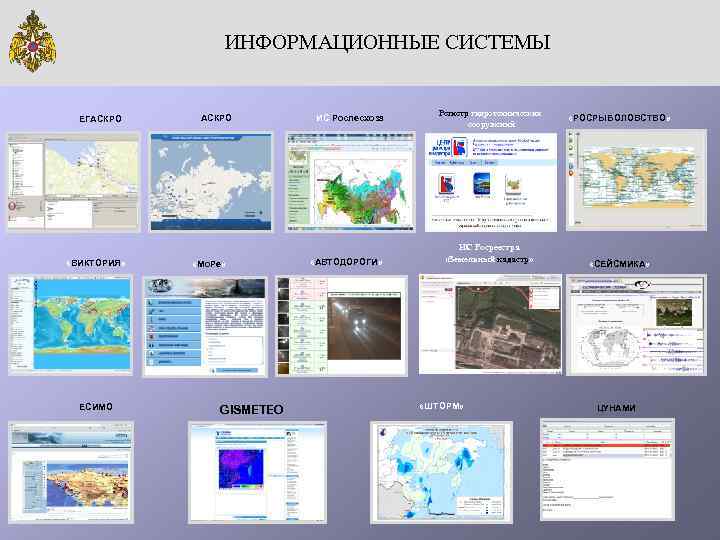Click the MChS emblem logo
The image size is (720, 540).
(x=33, y=41)
